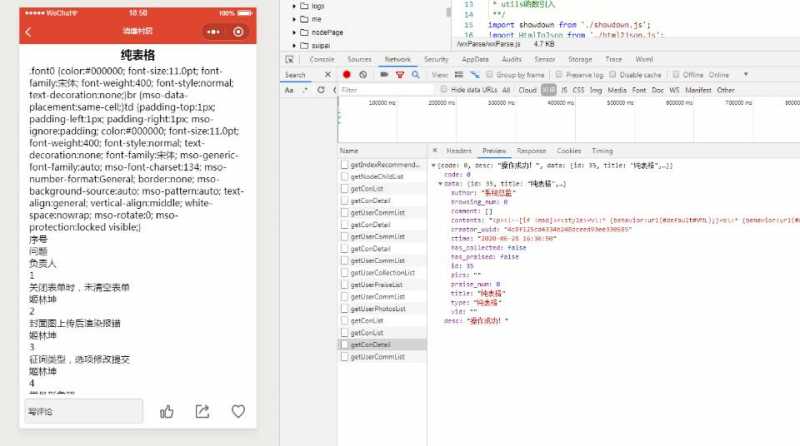Click the magnifier search icon in the Network toolbar

coord(416,75)
